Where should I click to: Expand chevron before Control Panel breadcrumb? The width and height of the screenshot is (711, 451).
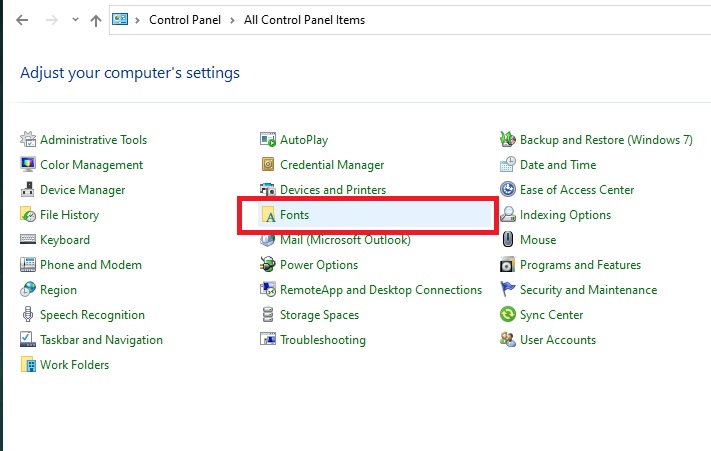(137, 20)
